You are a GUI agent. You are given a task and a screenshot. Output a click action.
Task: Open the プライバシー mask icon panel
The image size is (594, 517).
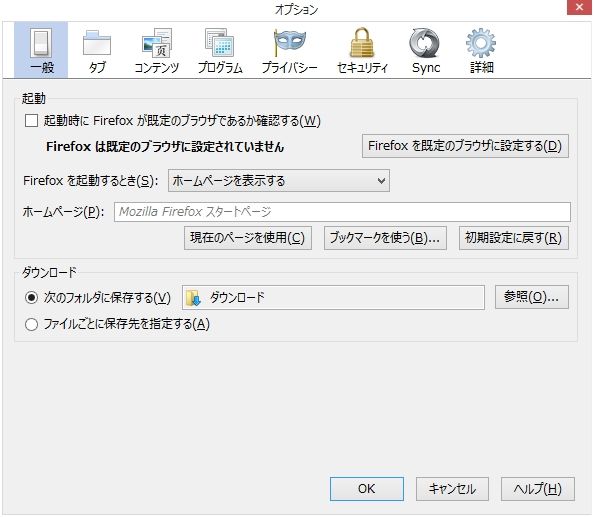(290, 50)
